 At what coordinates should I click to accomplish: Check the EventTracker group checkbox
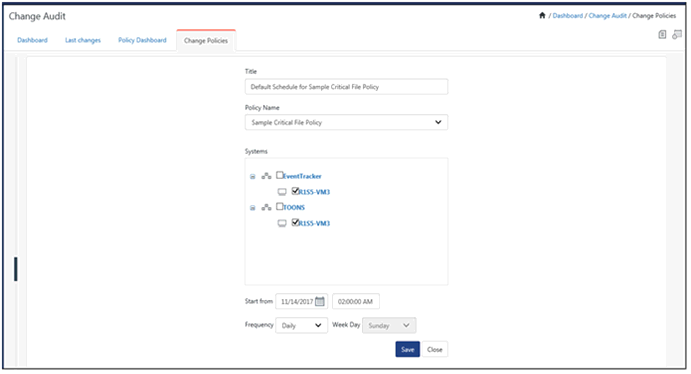(279, 175)
